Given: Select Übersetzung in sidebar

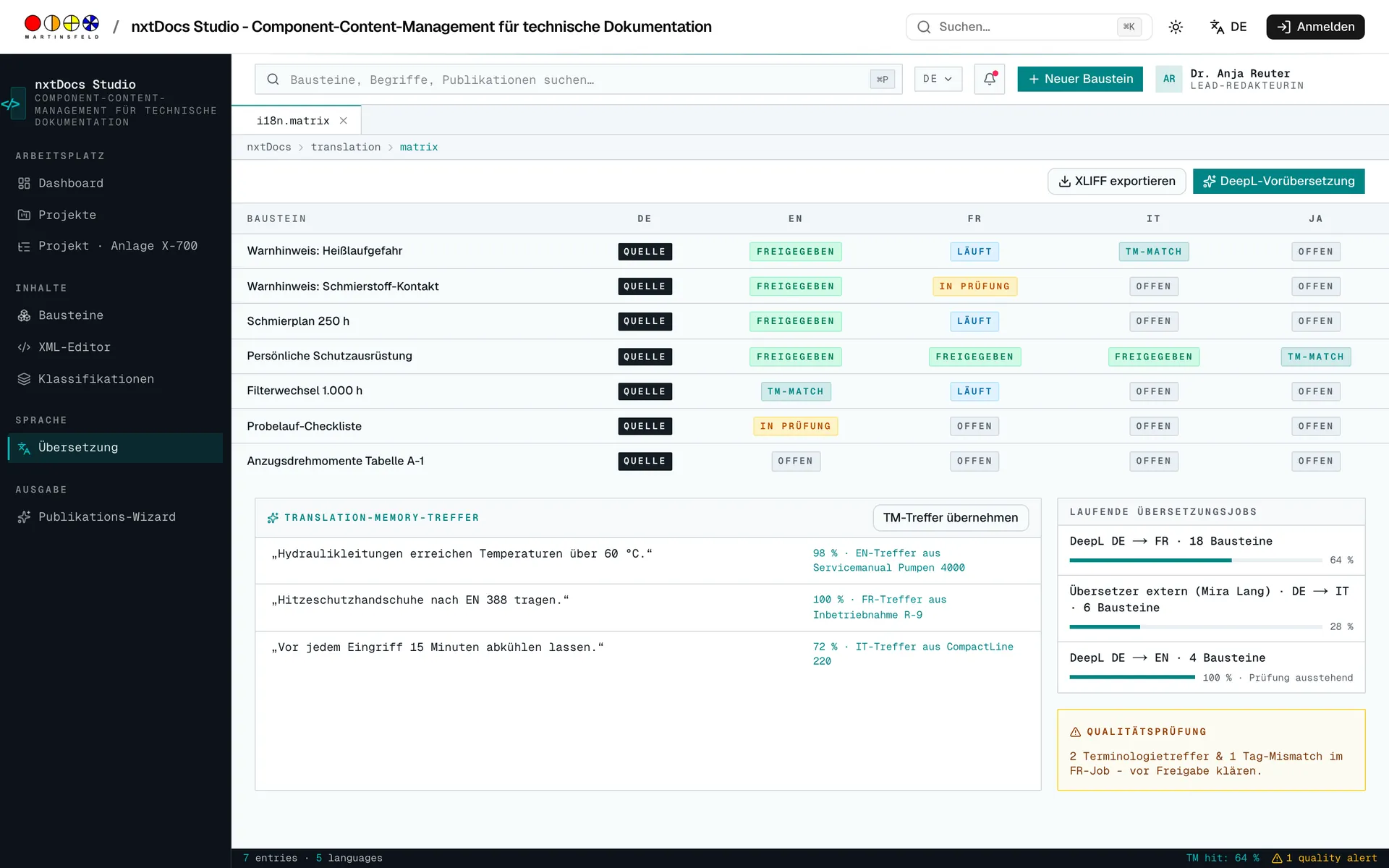Looking at the screenshot, I should pyautogui.click(x=116, y=448).
